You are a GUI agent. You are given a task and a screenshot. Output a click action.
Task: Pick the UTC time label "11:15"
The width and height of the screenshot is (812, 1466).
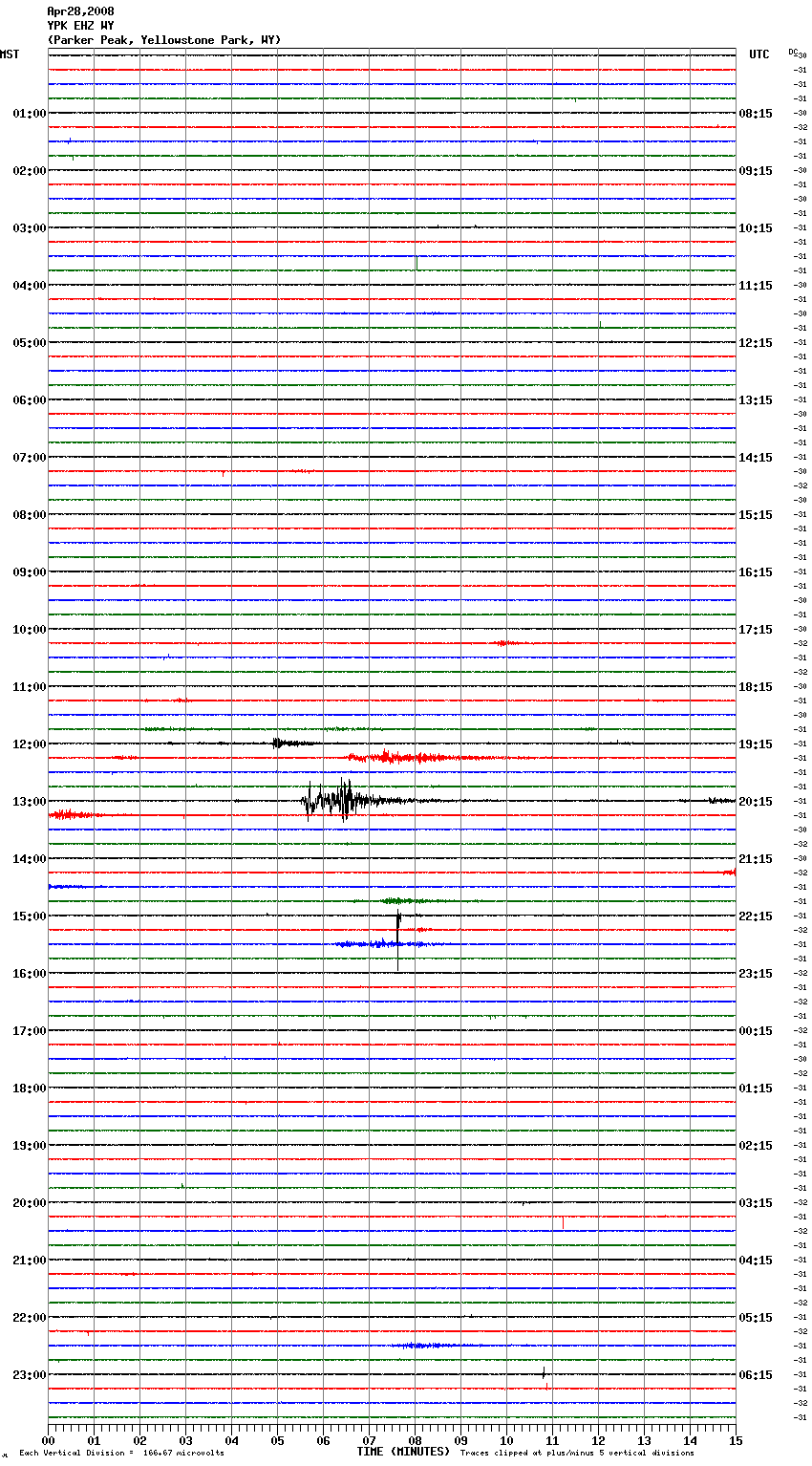756,286
